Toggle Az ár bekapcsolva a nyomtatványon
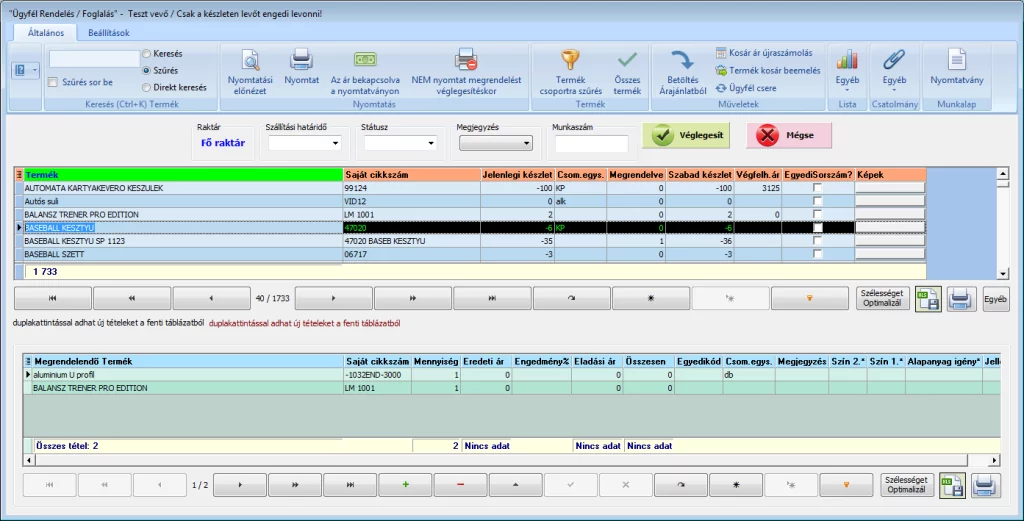This screenshot has width=1024, height=521. (365, 72)
